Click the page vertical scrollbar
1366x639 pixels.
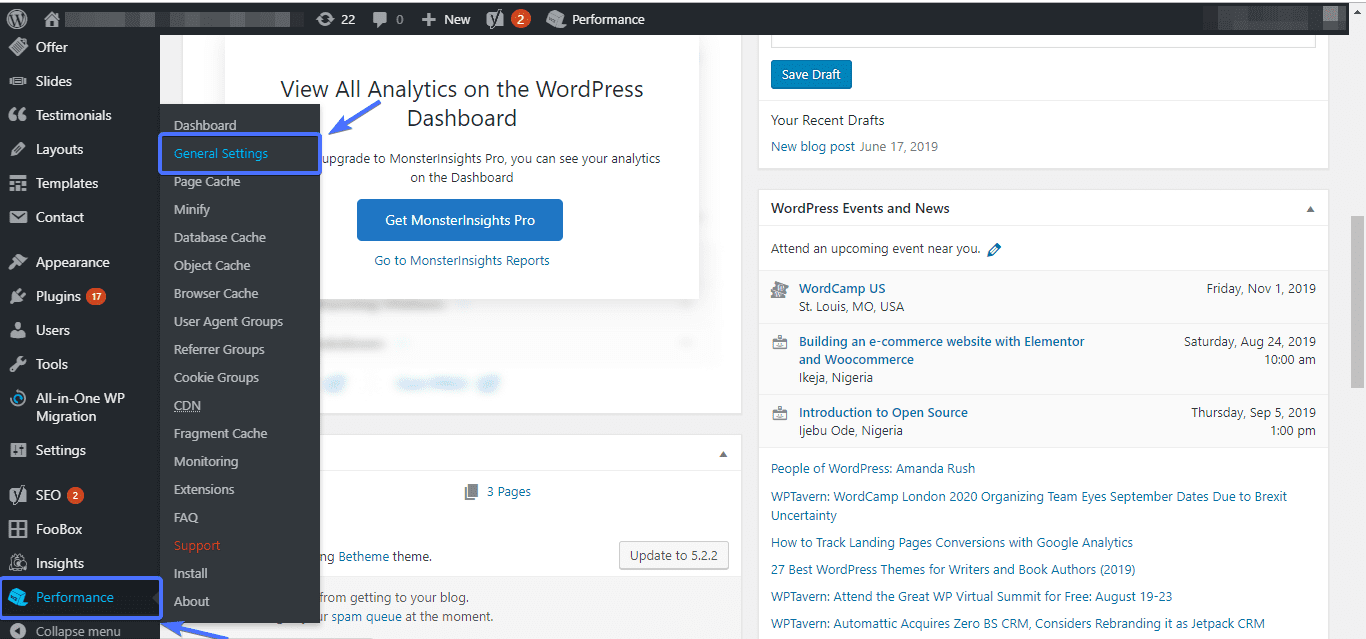pyautogui.click(x=1357, y=300)
